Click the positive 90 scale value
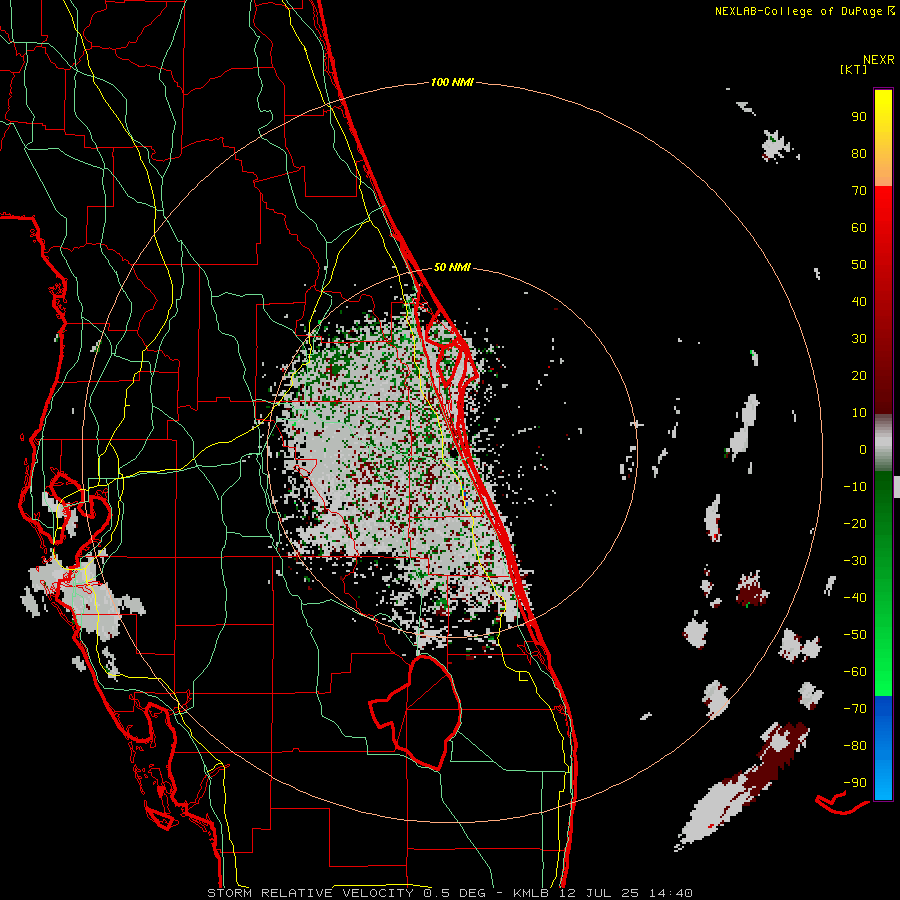The width and height of the screenshot is (900, 900). coord(859,117)
